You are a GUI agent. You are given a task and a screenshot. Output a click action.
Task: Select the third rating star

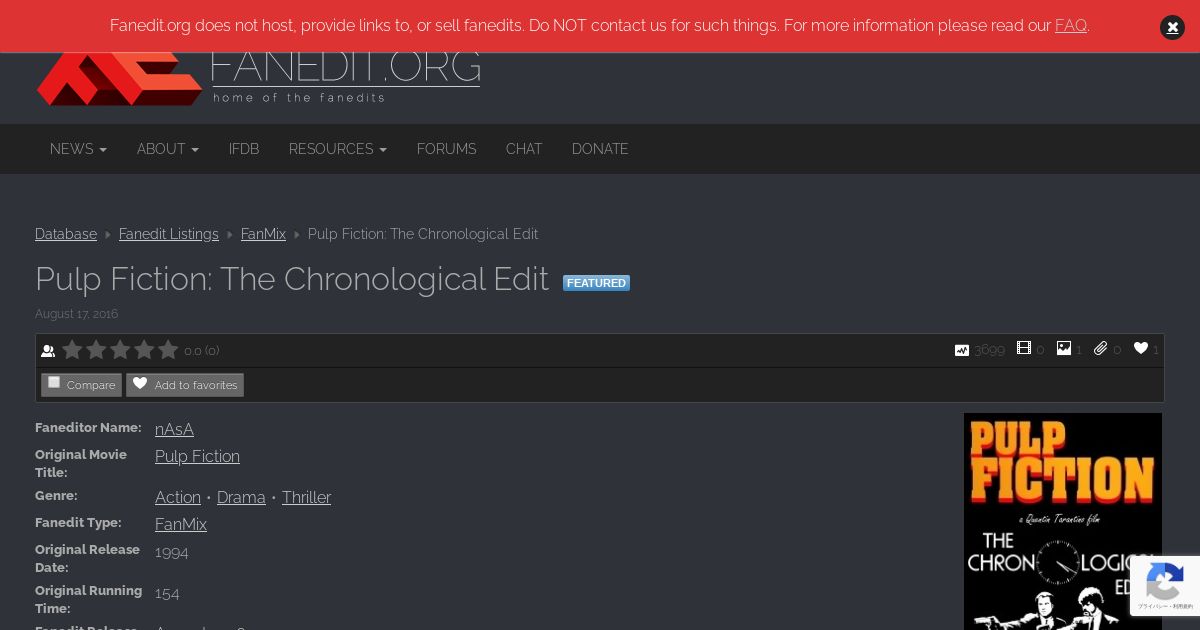pos(120,350)
